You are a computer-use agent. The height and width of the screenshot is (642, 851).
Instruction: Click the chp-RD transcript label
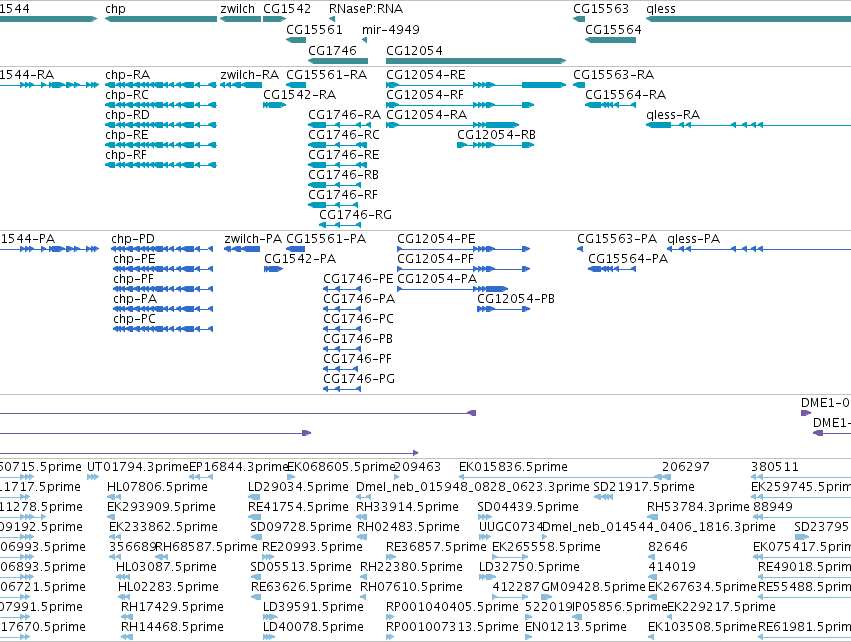point(128,115)
